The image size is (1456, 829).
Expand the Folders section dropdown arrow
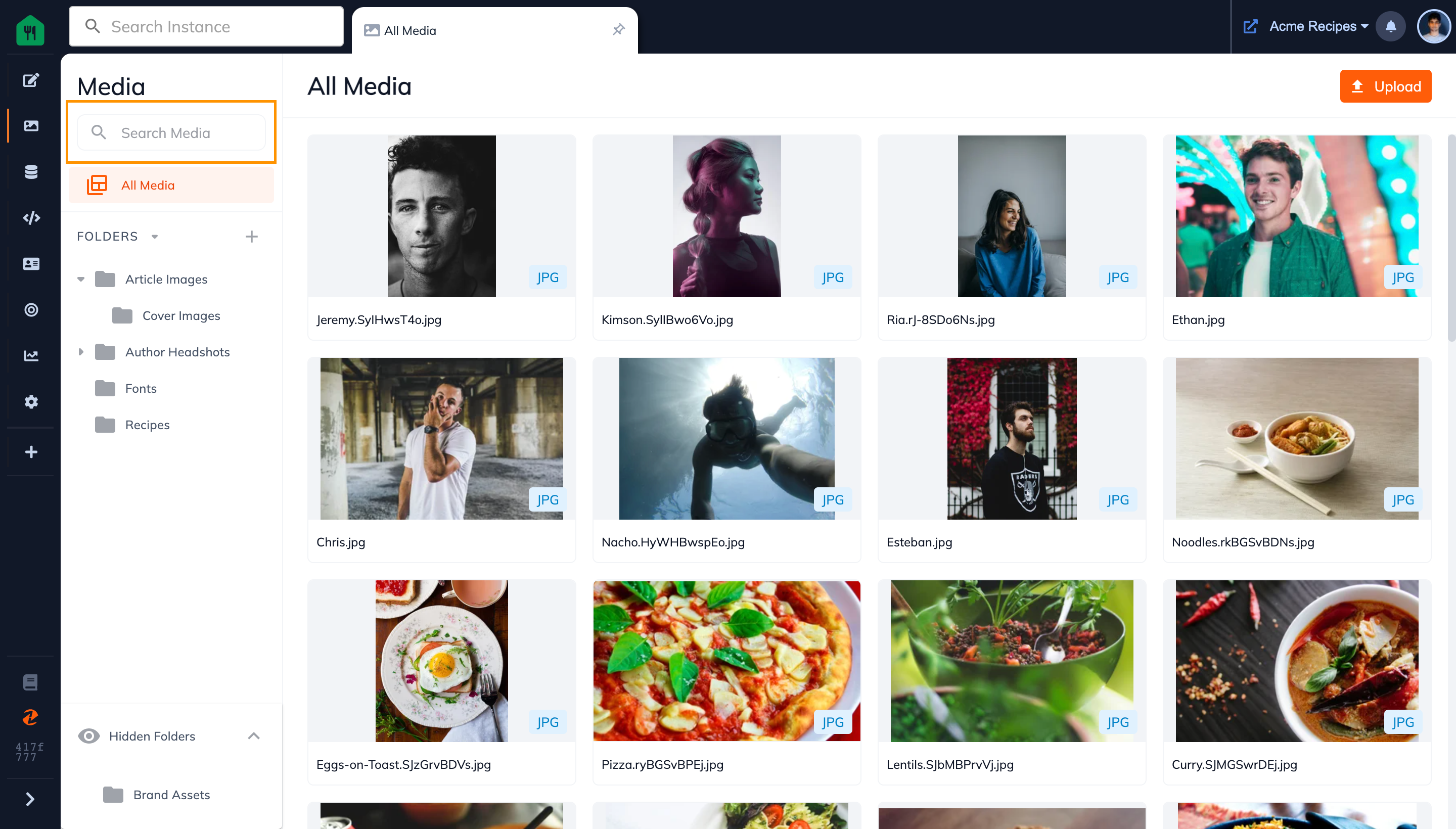(154, 236)
